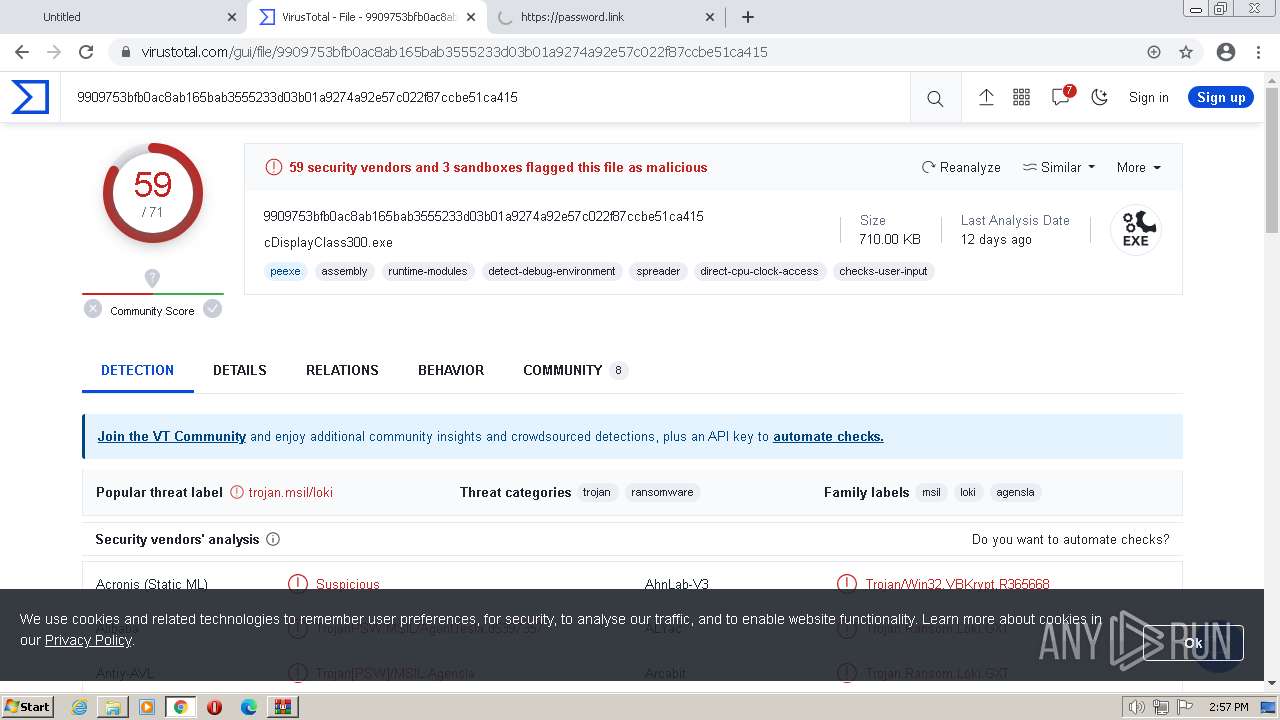Click info icon beside Security vendors' analysis

(273, 539)
